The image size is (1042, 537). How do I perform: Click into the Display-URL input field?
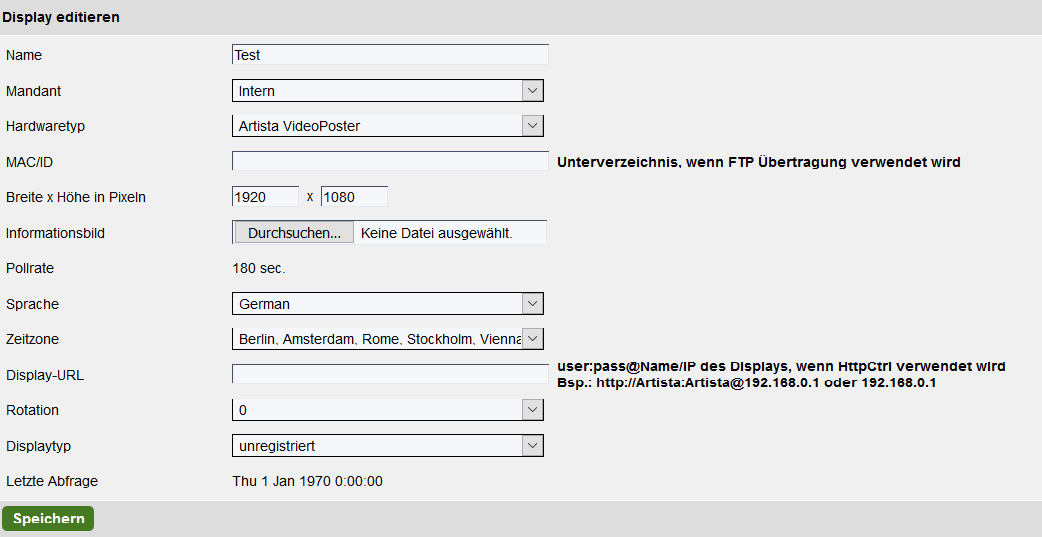pos(390,374)
